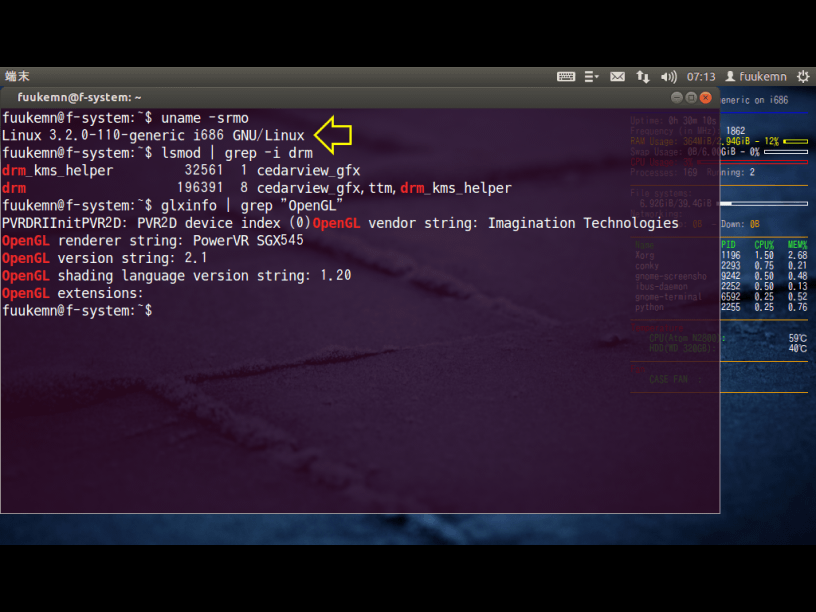
Task: Click the 端末 application title in panel
Action: [x=17, y=76]
